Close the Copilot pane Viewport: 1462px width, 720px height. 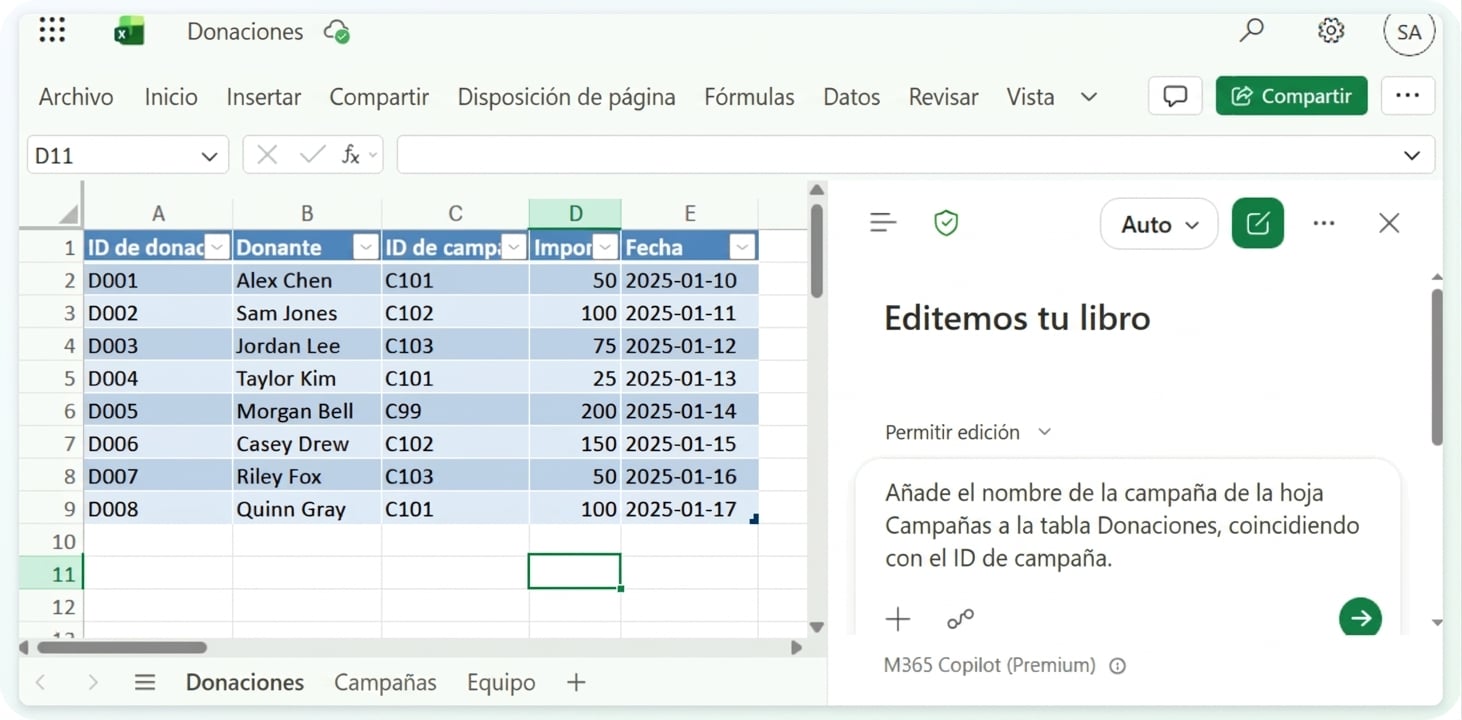tap(1389, 223)
